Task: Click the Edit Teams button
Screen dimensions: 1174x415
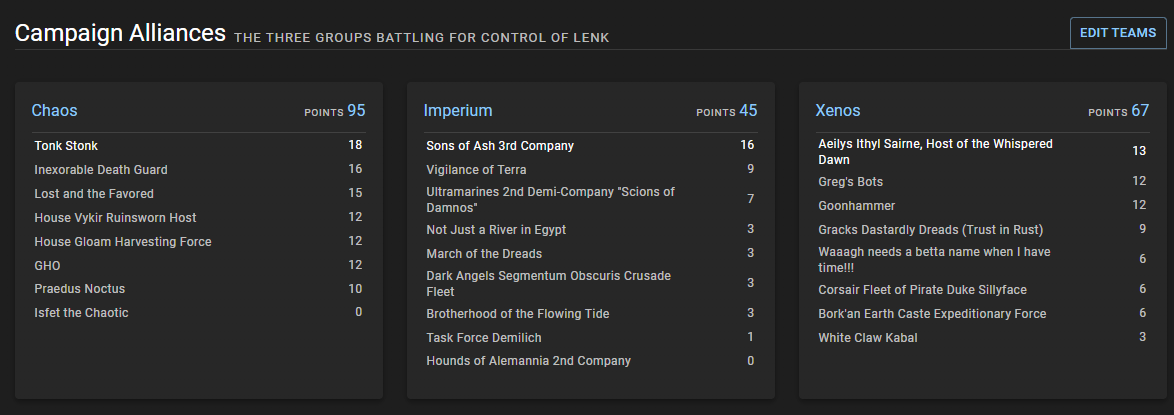Action: coord(1118,33)
